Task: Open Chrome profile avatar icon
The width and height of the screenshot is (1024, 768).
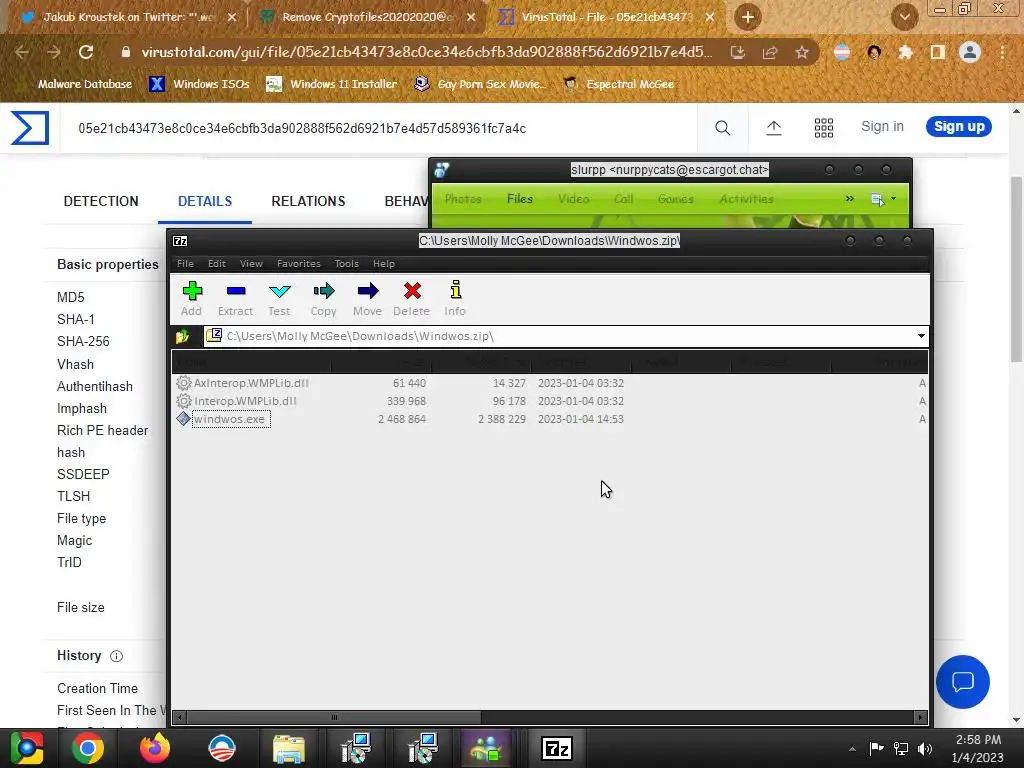Action: tap(970, 52)
